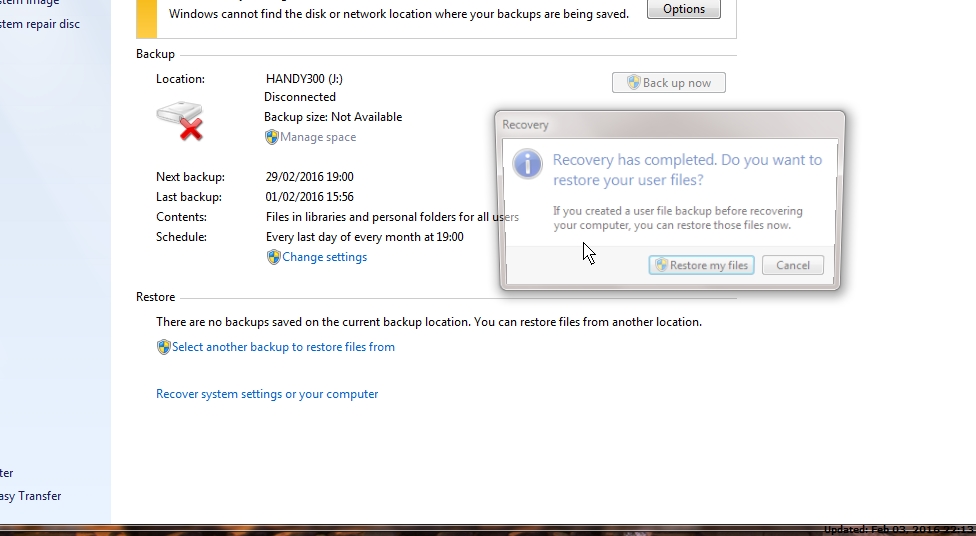Click the shield icon on Back up now

coord(633,83)
